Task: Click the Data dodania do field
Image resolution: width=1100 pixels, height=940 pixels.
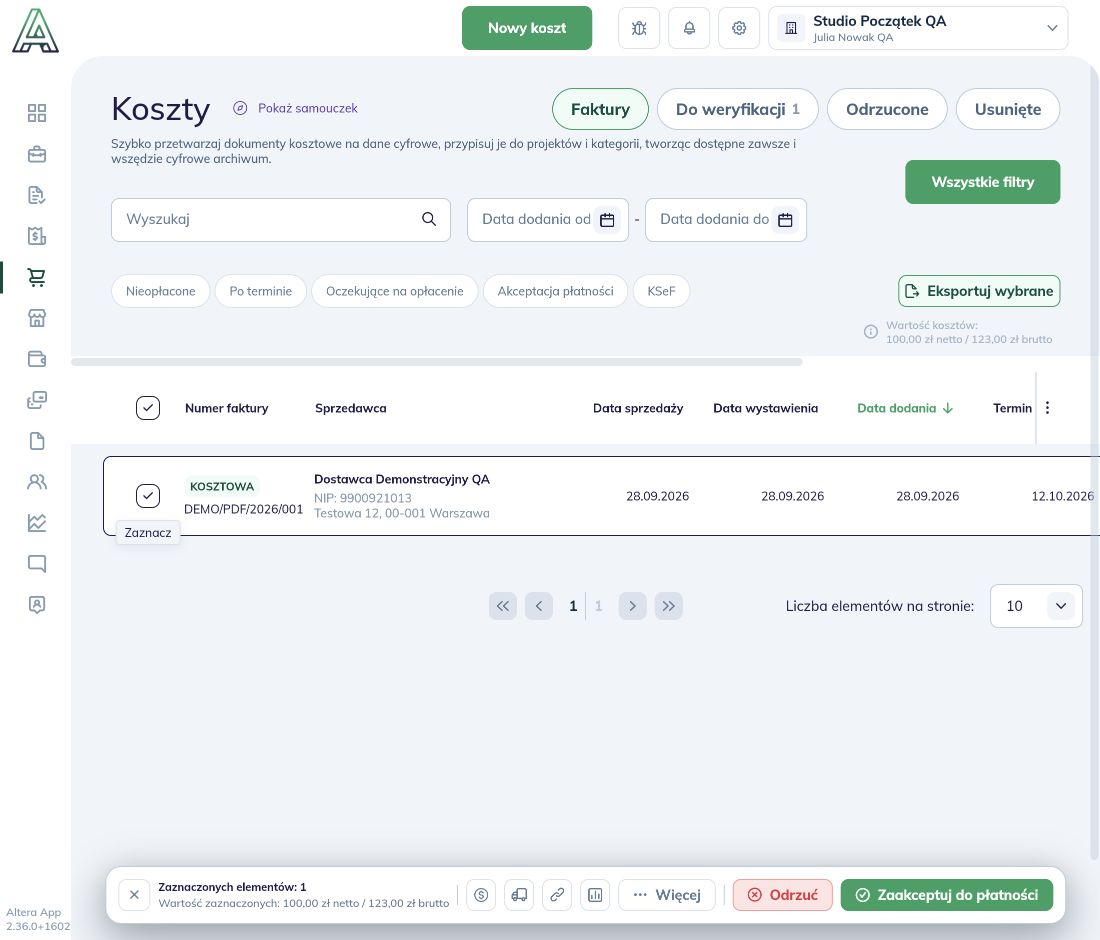Action: [x=726, y=220]
